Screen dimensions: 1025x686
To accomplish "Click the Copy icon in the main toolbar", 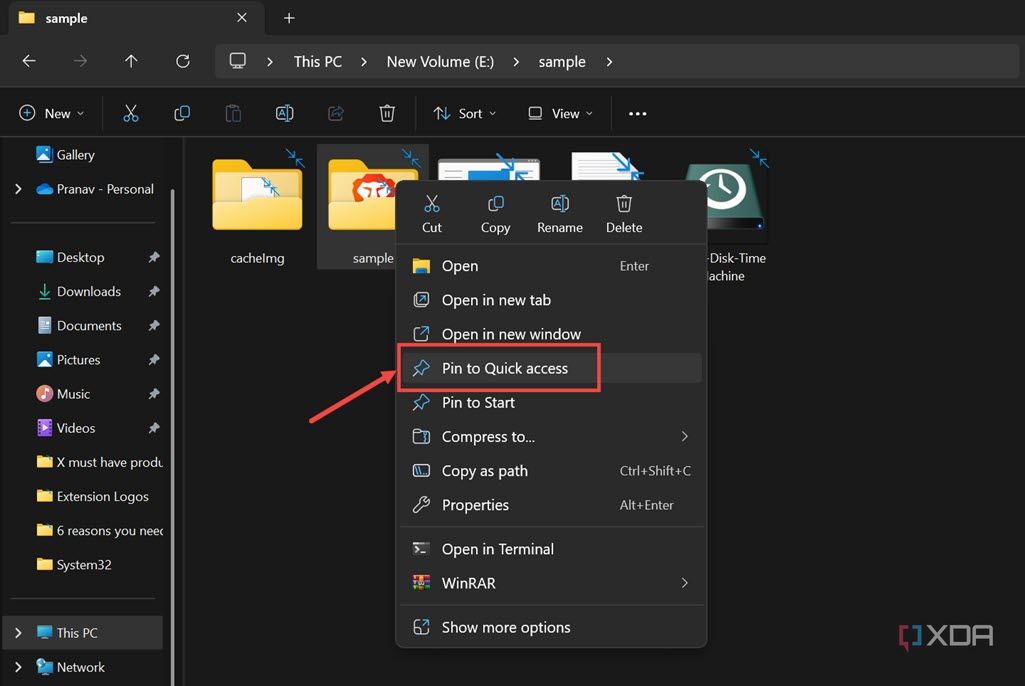I will coord(182,114).
